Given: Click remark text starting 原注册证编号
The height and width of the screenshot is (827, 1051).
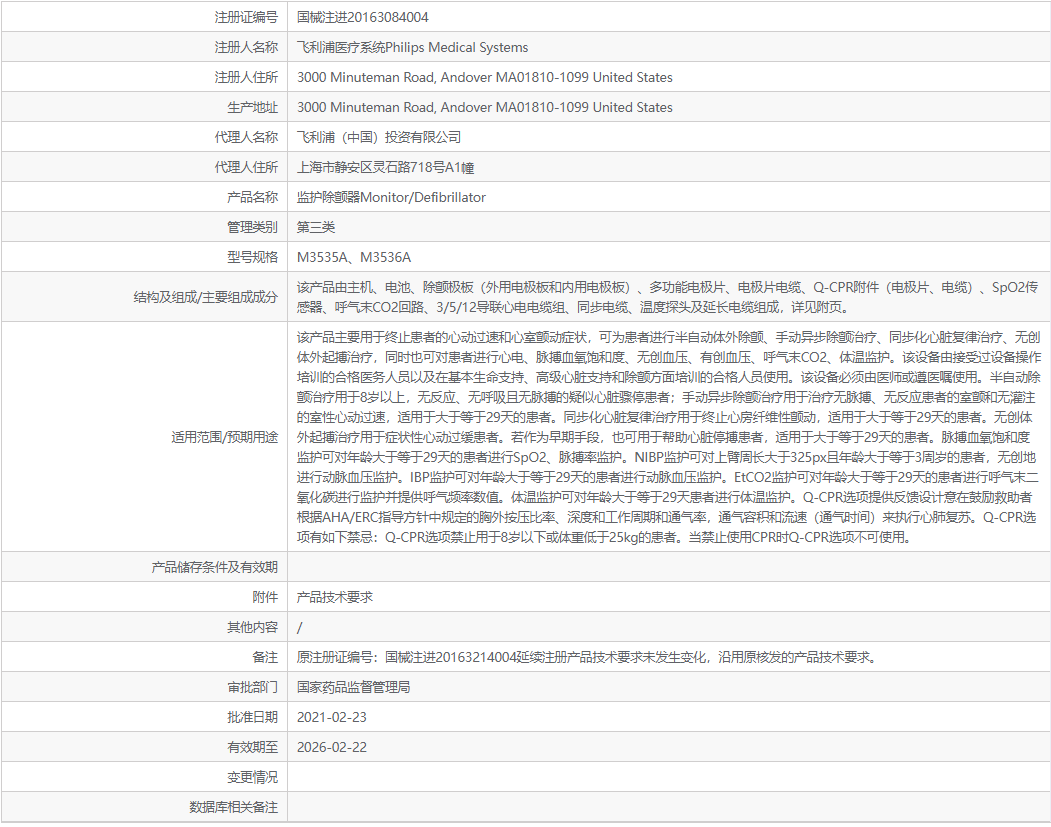Looking at the screenshot, I should coord(586,657).
